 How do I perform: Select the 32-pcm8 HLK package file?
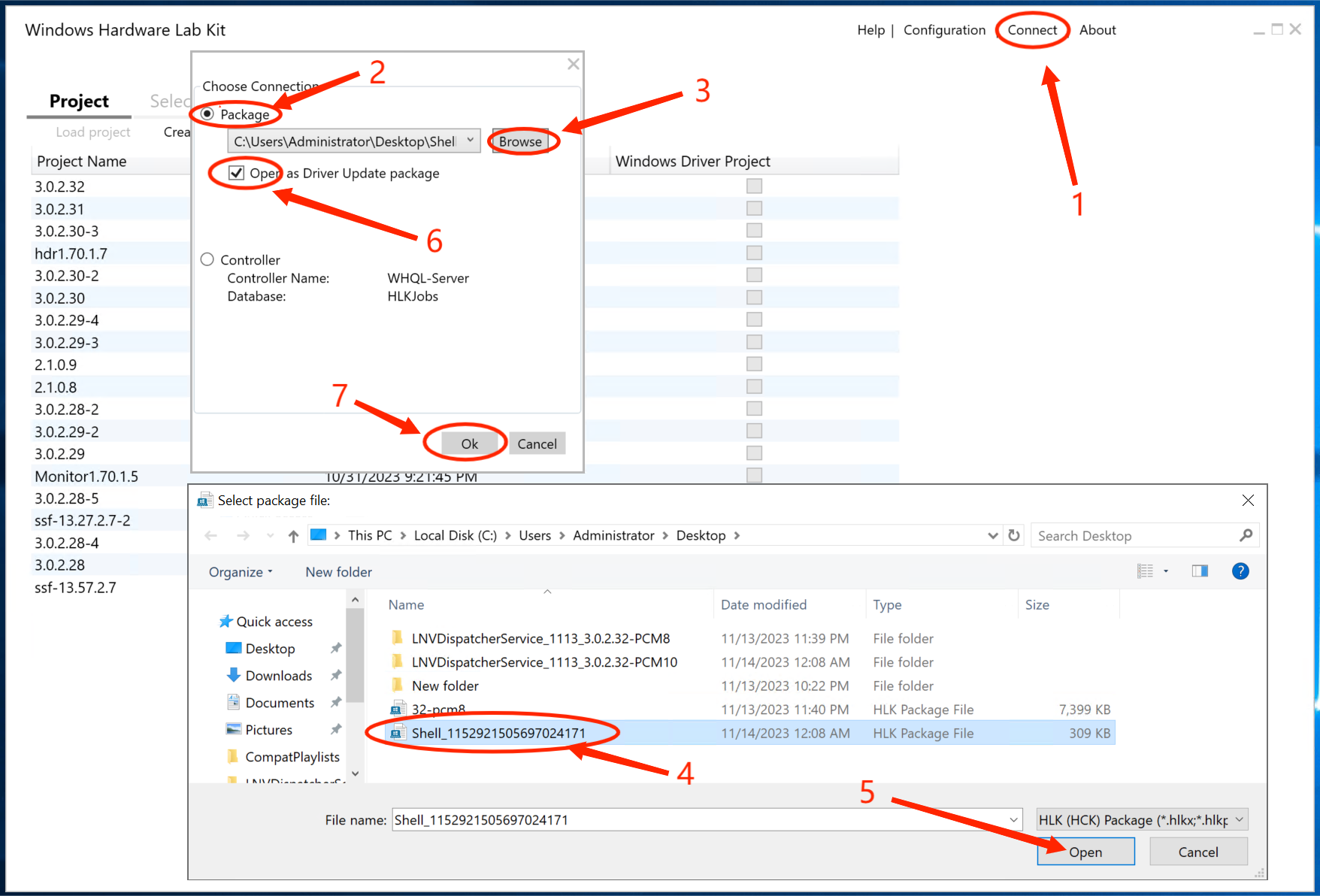438,709
